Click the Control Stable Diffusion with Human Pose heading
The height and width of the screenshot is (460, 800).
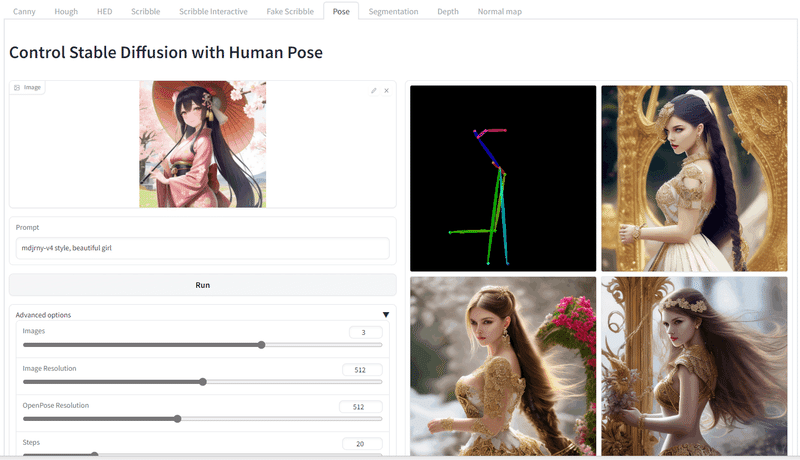click(x=166, y=53)
